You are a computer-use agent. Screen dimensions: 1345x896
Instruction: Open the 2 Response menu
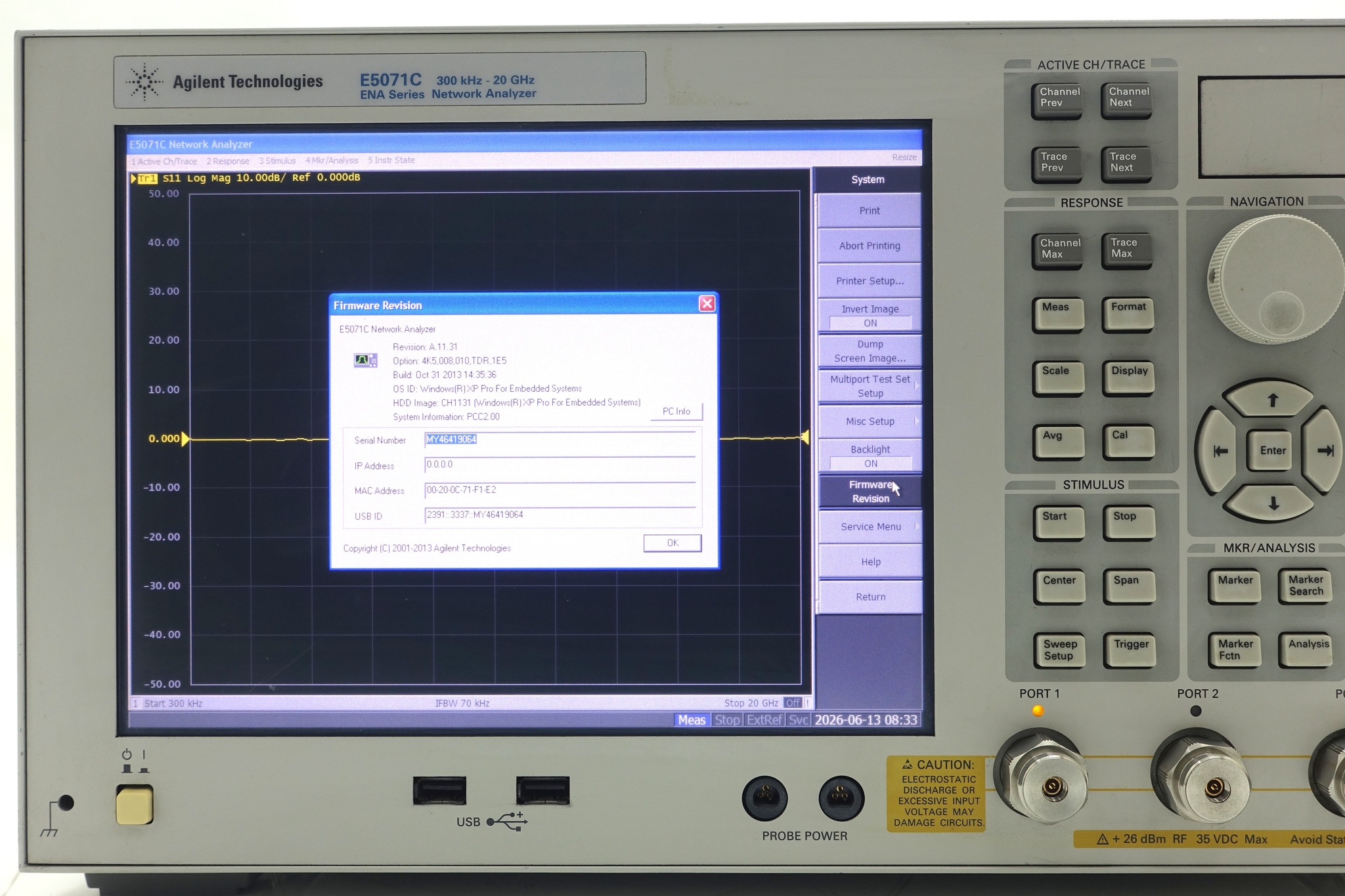tap(227, 161)
